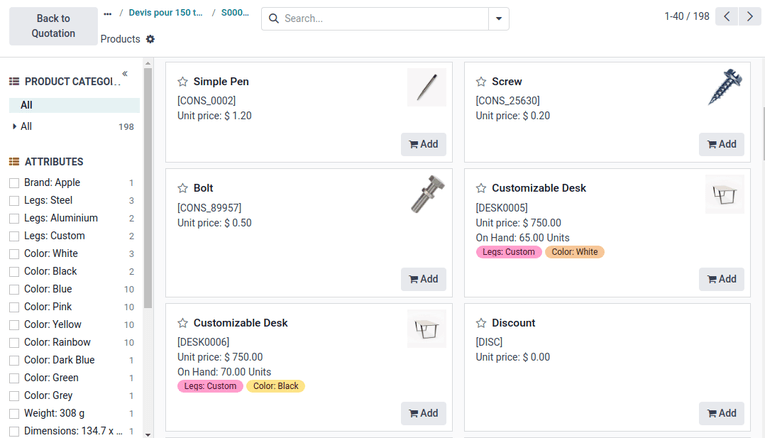Collapse the sidebar filter panel
Screen dimensions: 765x438
(125, 74)
